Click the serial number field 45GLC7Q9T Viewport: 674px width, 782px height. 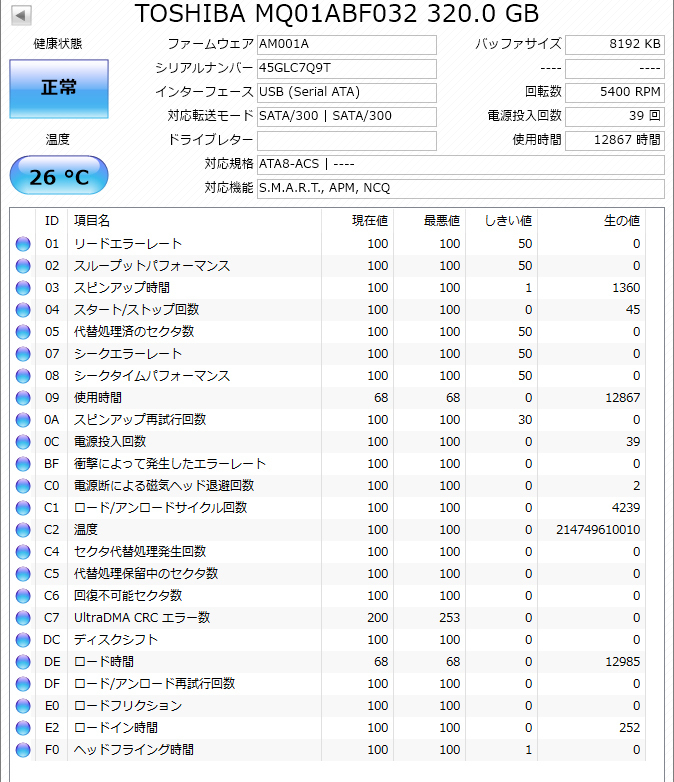pos(345,68)
